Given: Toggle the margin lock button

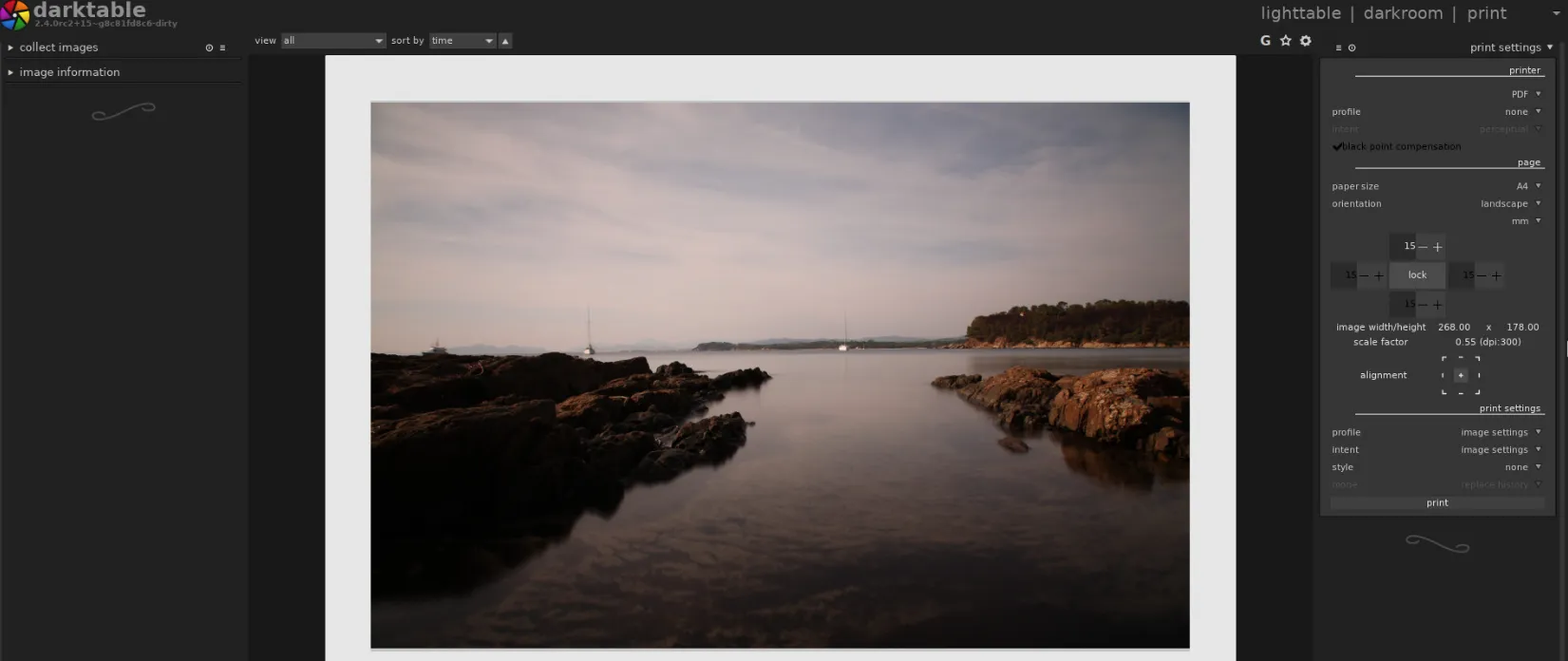Looking at the screenshot, I should [1417, 275].
